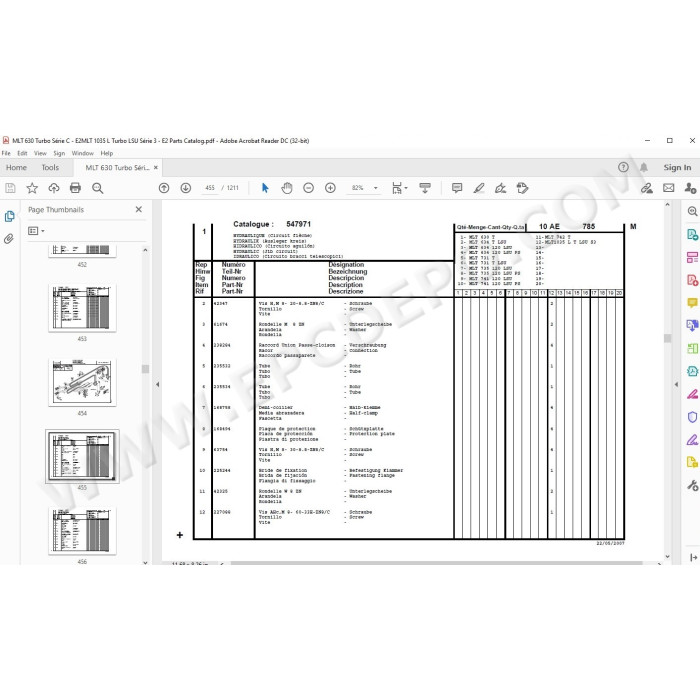Open the Sign document pen icon
Viewport: 700px width, 700px height.
click(x=500, y=188)
